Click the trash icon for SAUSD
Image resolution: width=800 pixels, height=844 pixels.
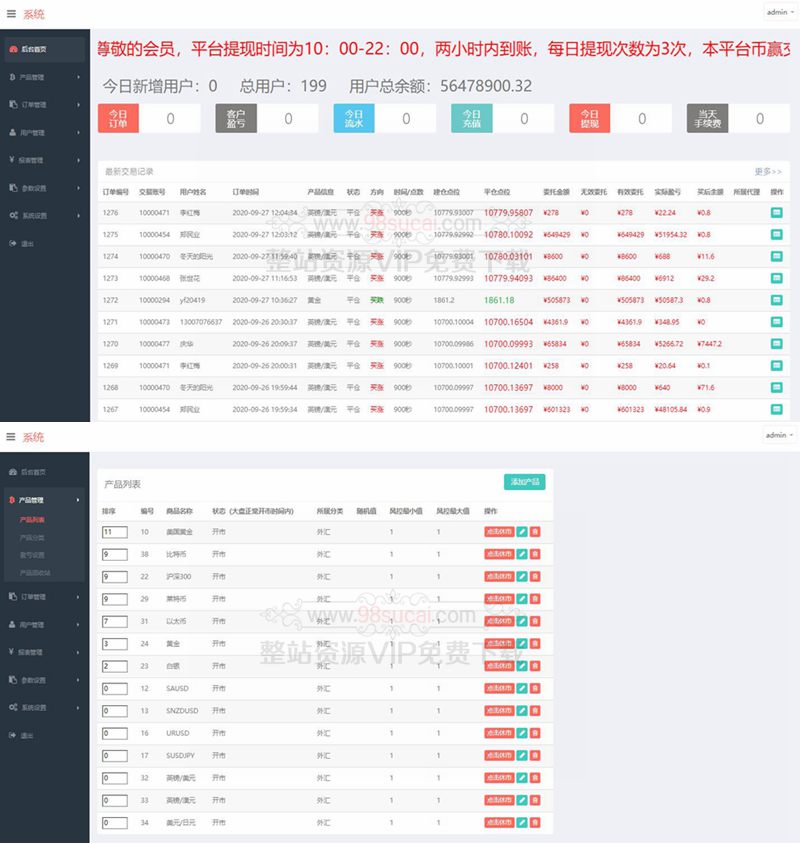pyautogui.click(x=535, y=689)
